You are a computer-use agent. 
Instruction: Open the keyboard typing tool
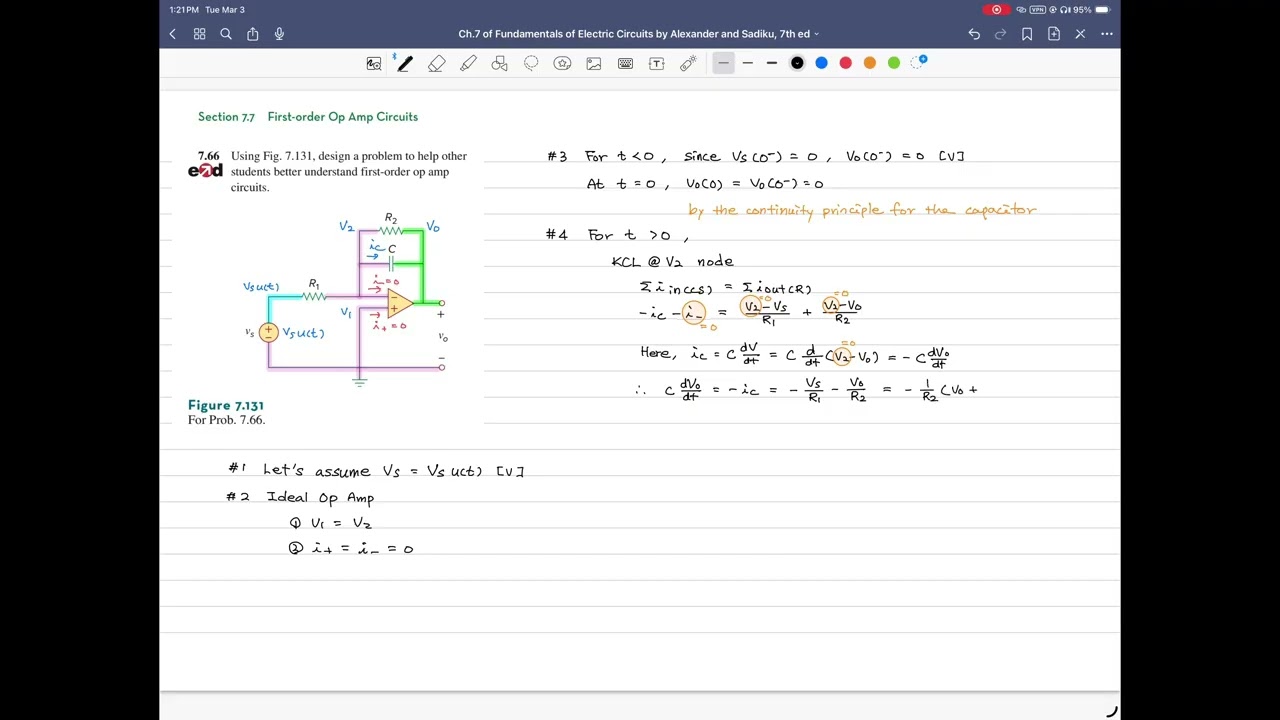pyautogui.click(x=625, y=63)
